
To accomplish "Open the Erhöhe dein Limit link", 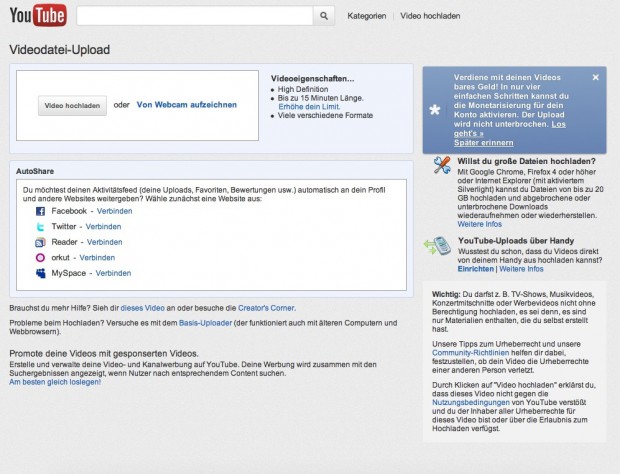I will pos(309,107).
